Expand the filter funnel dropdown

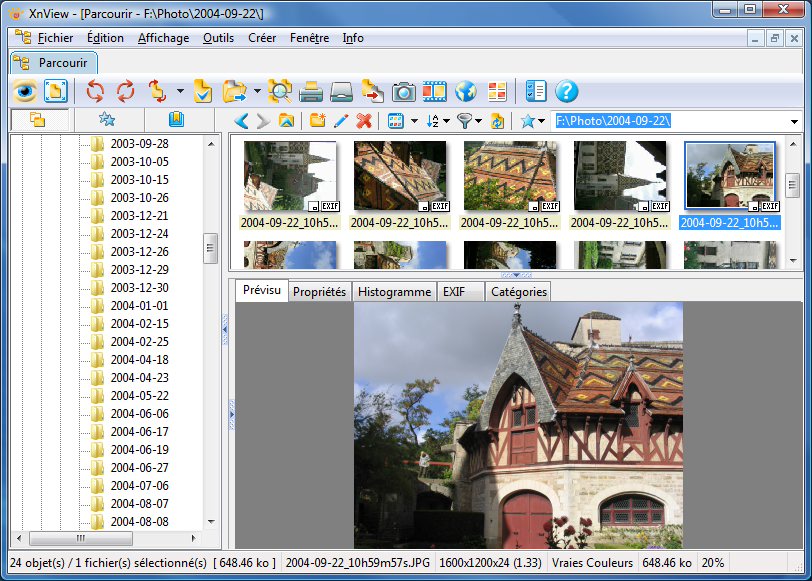click(x=476, y=122)
